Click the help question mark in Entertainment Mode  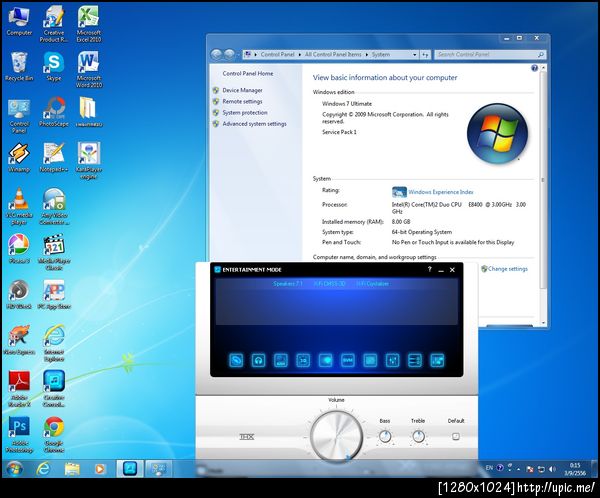pyautogui.click(x=429, y=269)
